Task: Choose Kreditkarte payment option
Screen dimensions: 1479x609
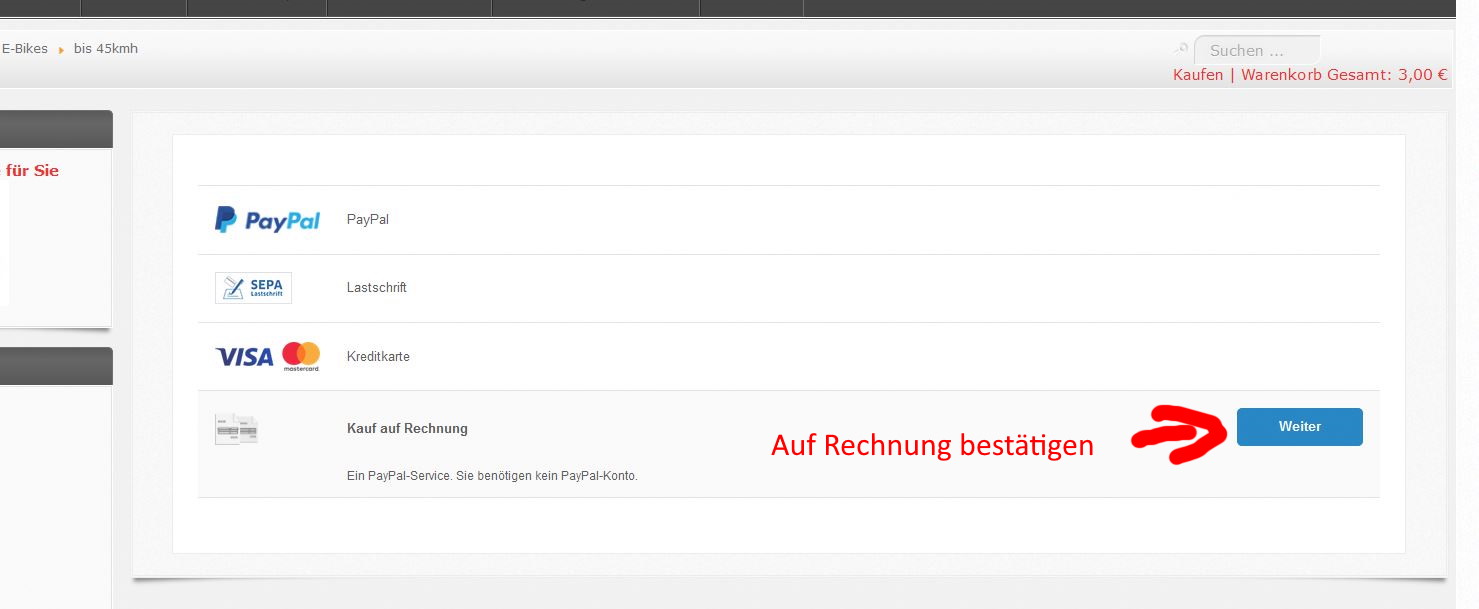Action: pyautogui.click(x=378, y=357)
